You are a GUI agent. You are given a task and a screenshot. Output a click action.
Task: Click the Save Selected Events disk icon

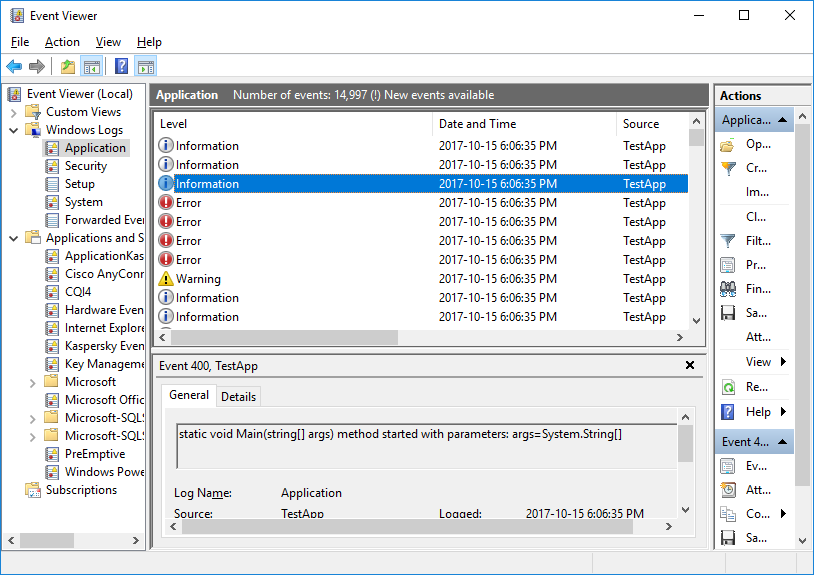[728, 538]
